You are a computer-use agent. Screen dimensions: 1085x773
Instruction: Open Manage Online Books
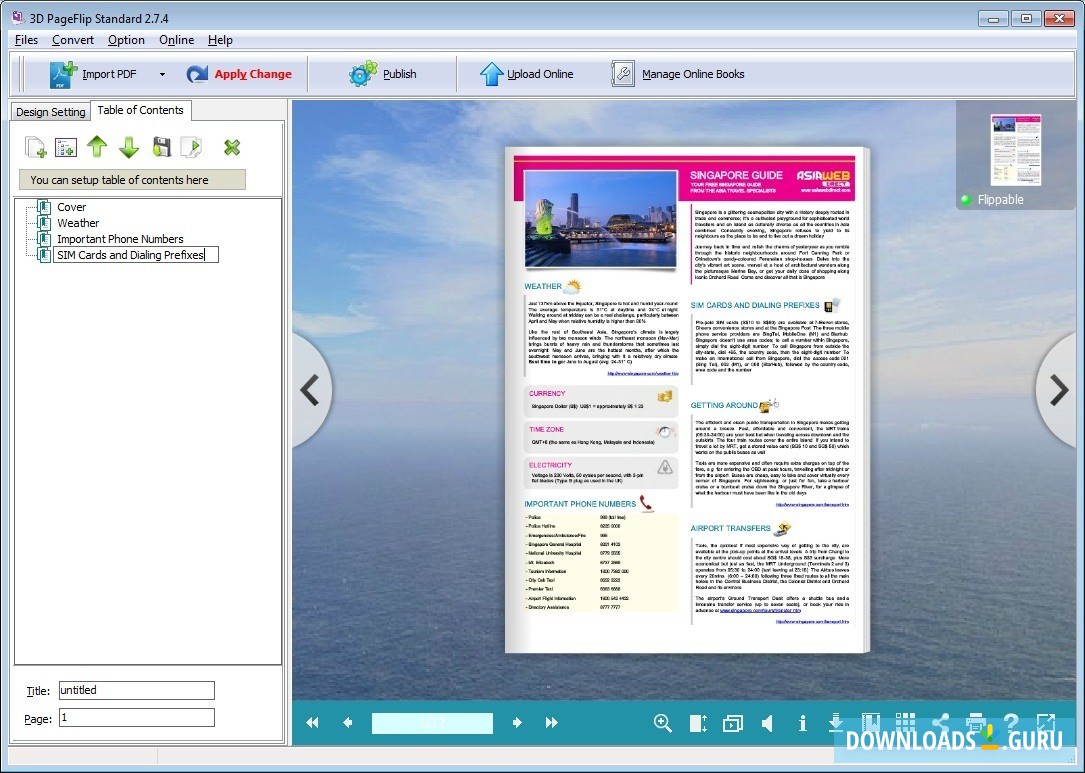click(x=678, y=74)
